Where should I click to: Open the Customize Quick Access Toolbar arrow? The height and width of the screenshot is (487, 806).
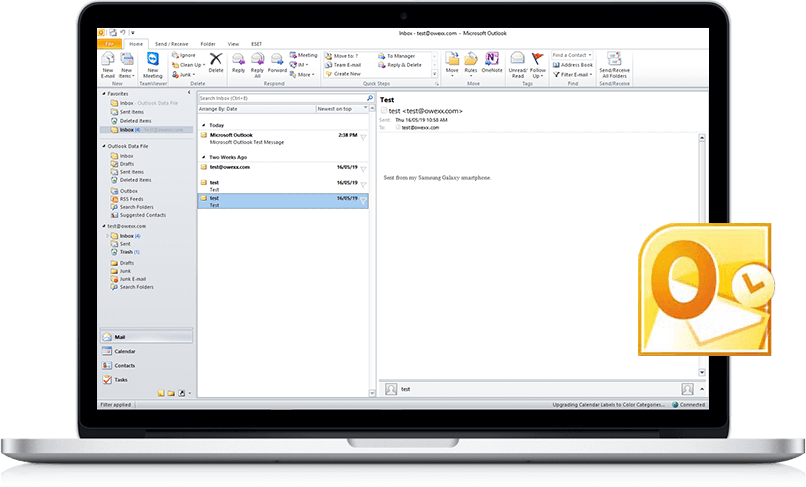click(x=133, y=32)
